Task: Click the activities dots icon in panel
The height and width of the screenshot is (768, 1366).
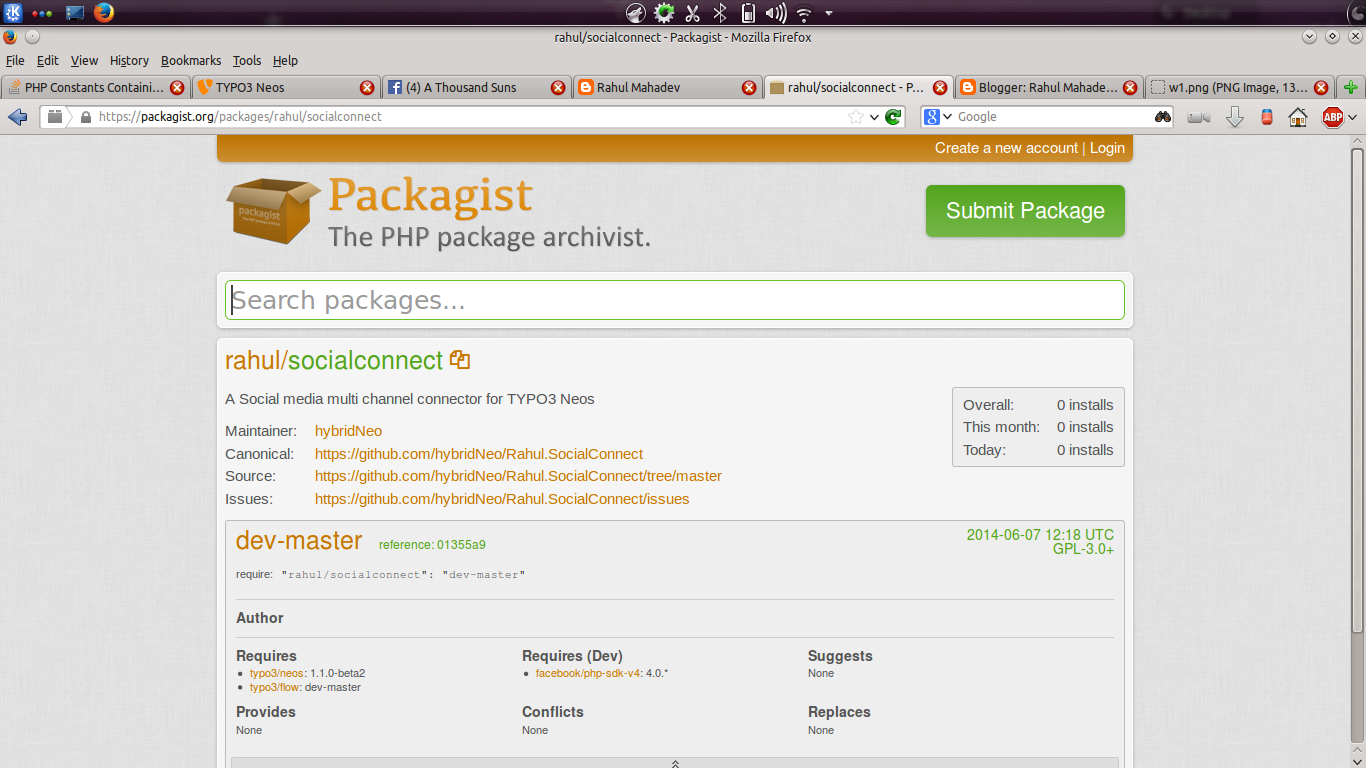Action: (x=43, y=14)
